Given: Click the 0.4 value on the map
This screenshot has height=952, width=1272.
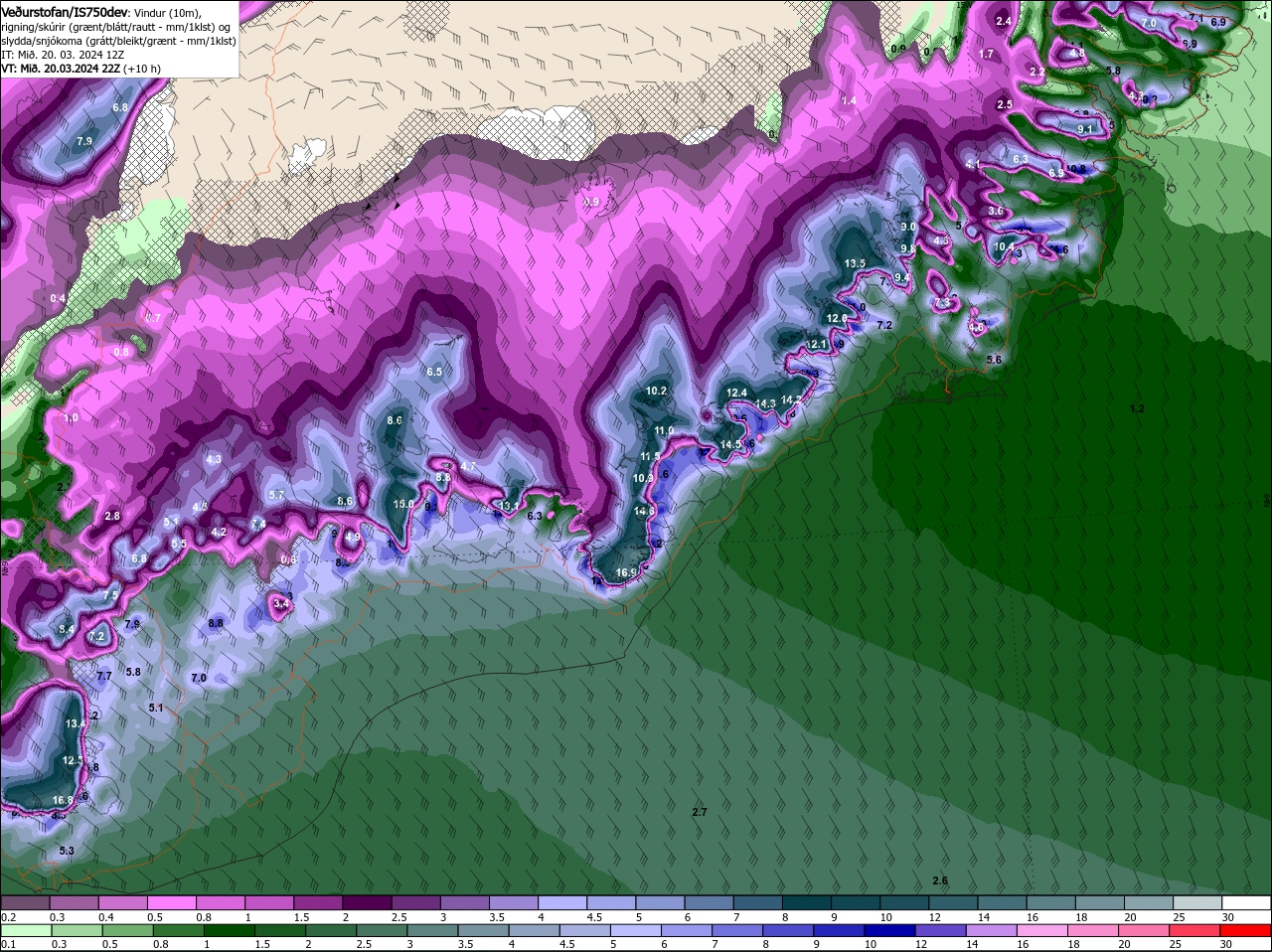Looking at the screenshot, I should (x=58, y=298).
